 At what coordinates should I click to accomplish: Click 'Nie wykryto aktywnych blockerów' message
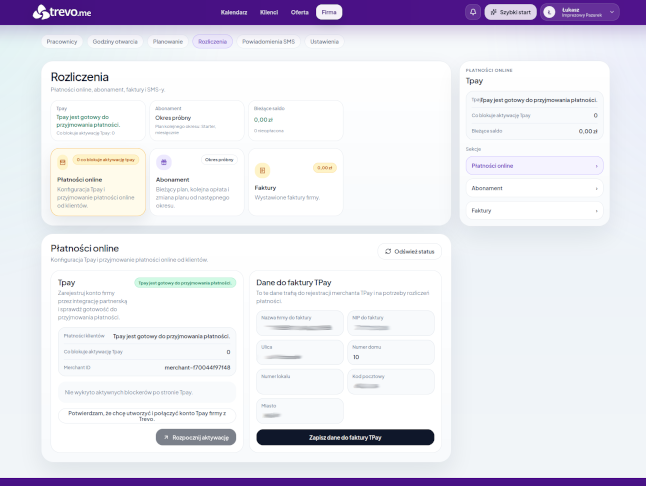pyautogui.click(x=147, y=393)
